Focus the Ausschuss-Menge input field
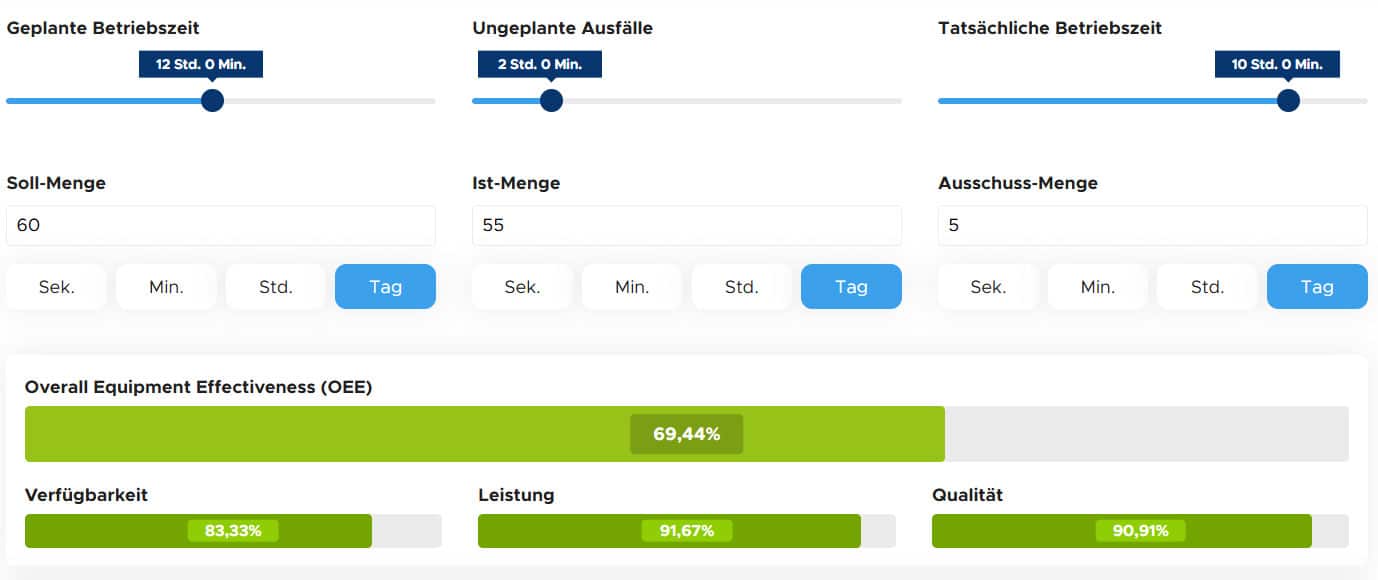Viewport: 1378px width, 580px height. point(1153,225)
